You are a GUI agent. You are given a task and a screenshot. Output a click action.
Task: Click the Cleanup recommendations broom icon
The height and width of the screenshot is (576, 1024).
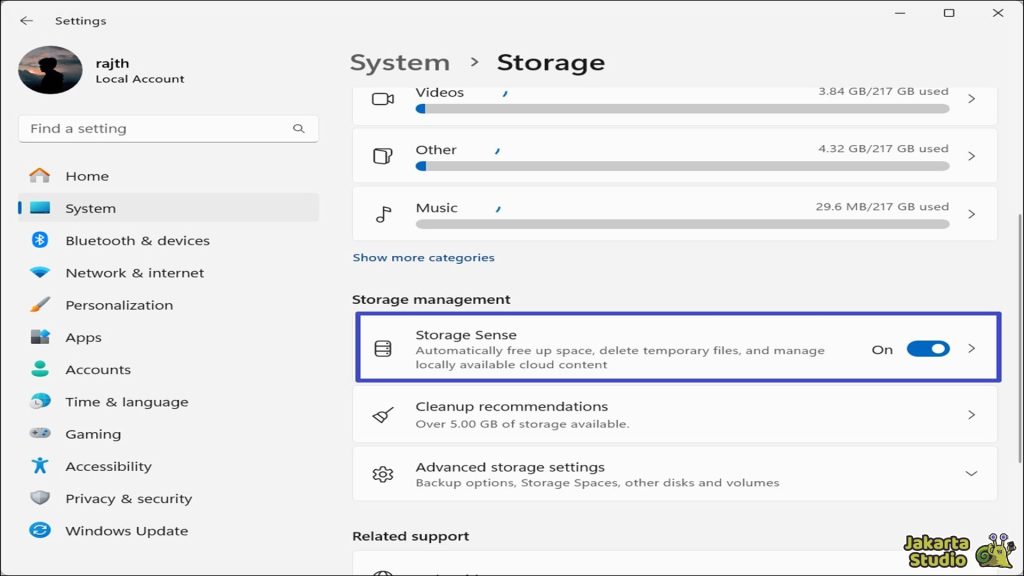[x=382, y=415]
